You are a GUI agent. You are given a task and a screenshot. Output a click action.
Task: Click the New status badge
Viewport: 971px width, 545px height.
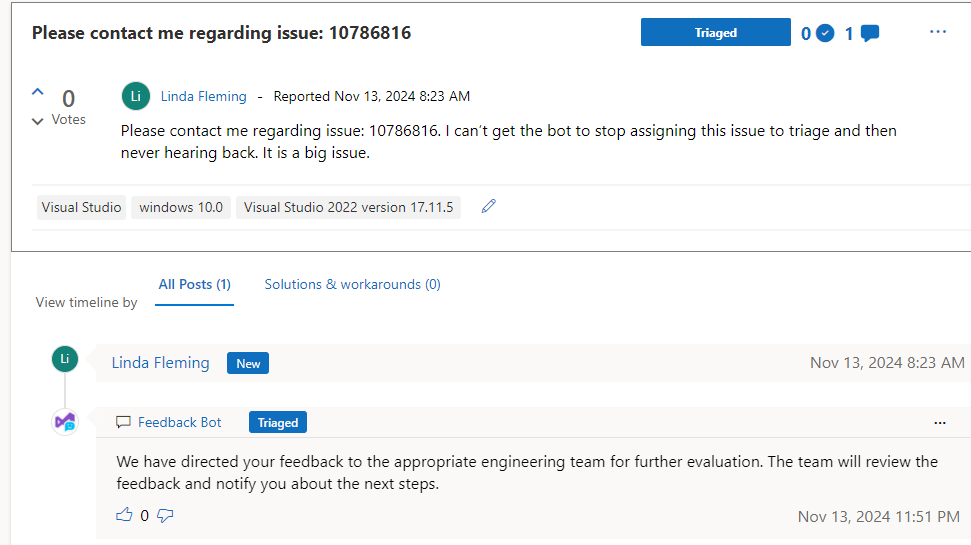(x=248, y=364)
